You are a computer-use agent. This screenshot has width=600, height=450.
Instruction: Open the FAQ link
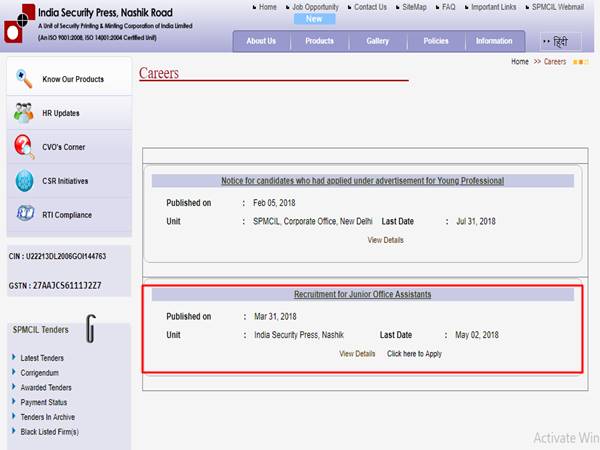tap(449, 7)
